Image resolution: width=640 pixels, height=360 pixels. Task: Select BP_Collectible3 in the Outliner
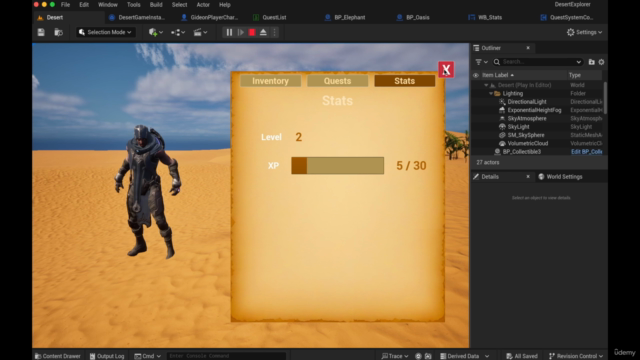tap(522, 152)
